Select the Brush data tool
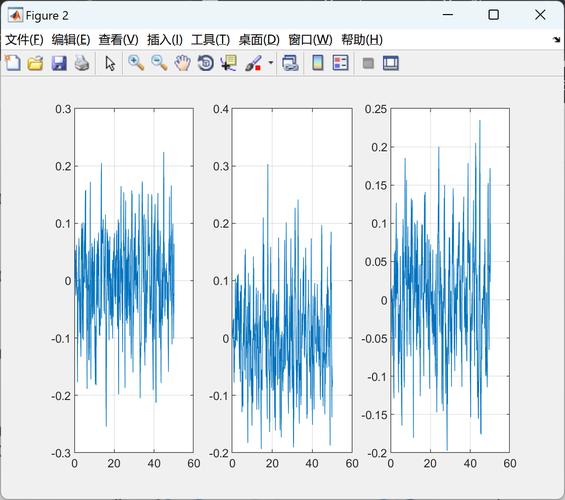 (x=253, y=63)
